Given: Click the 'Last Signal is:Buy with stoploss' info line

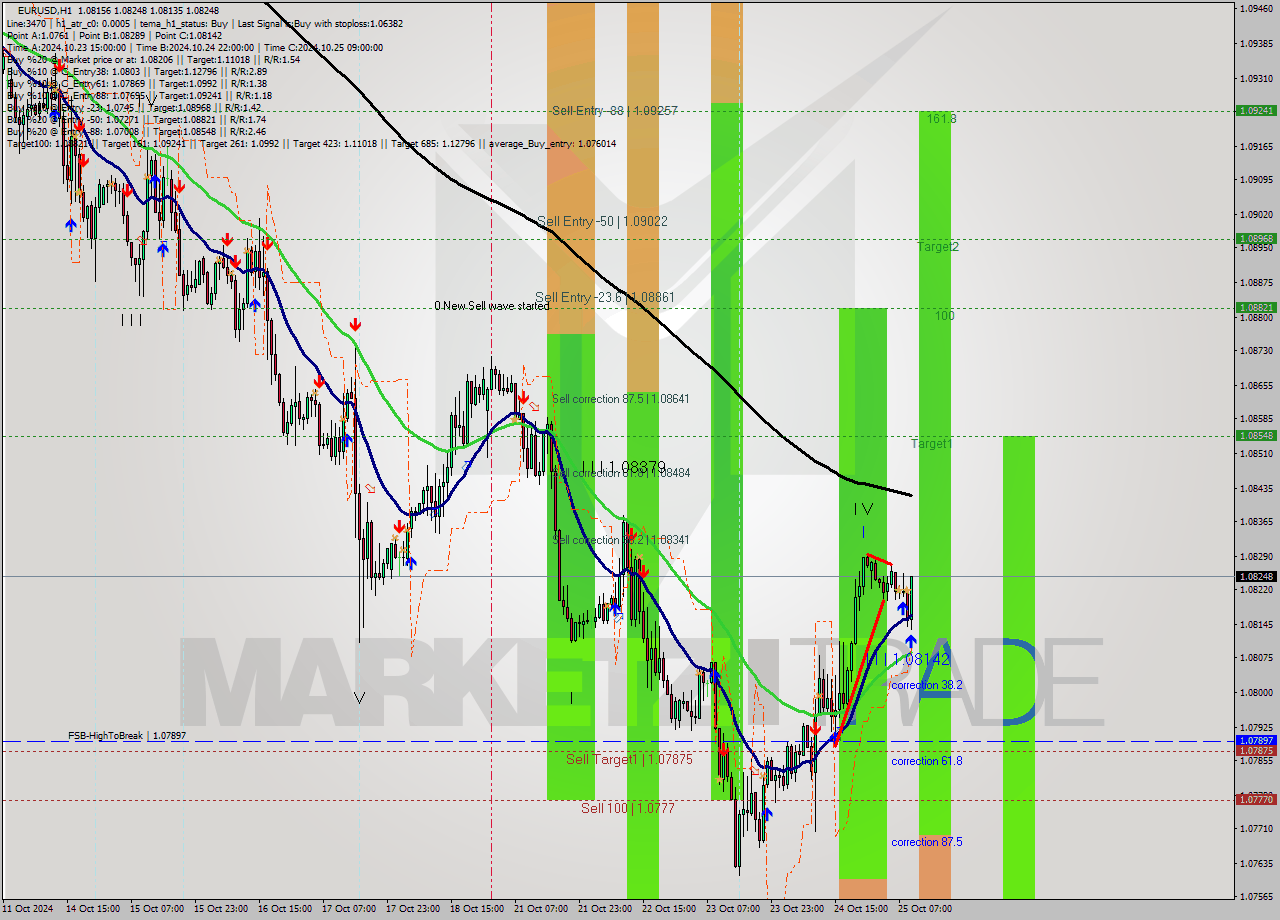Looking at the screenshot, I should [x=322, y=23].
